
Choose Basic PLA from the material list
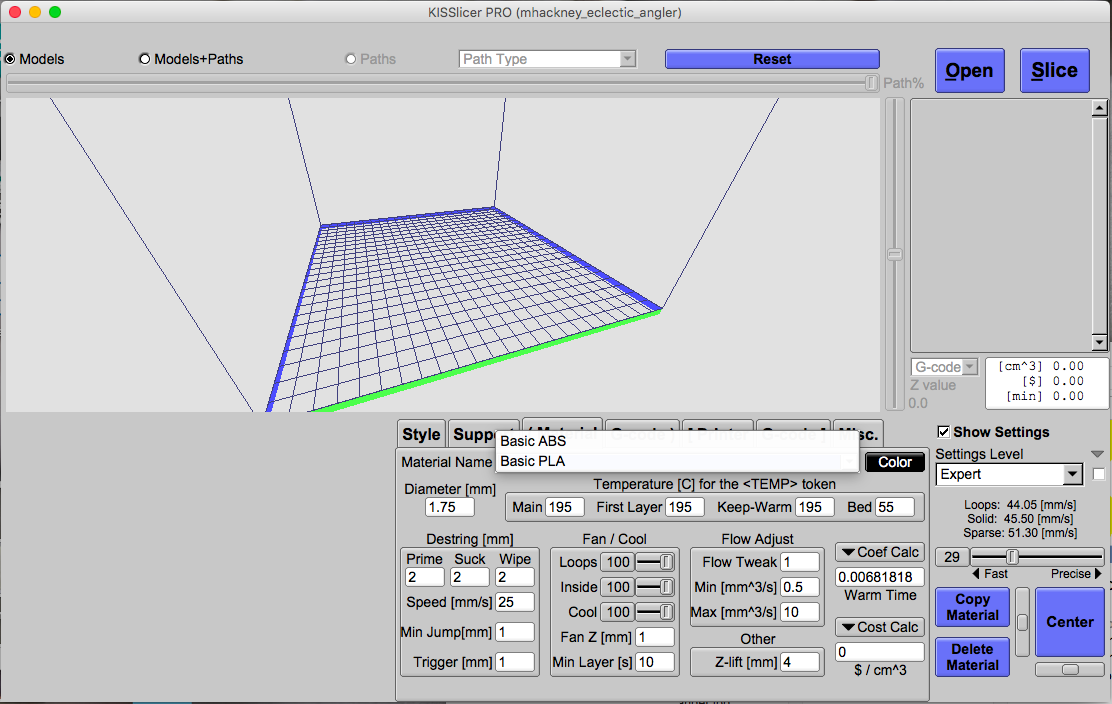[x=533, y=461]
